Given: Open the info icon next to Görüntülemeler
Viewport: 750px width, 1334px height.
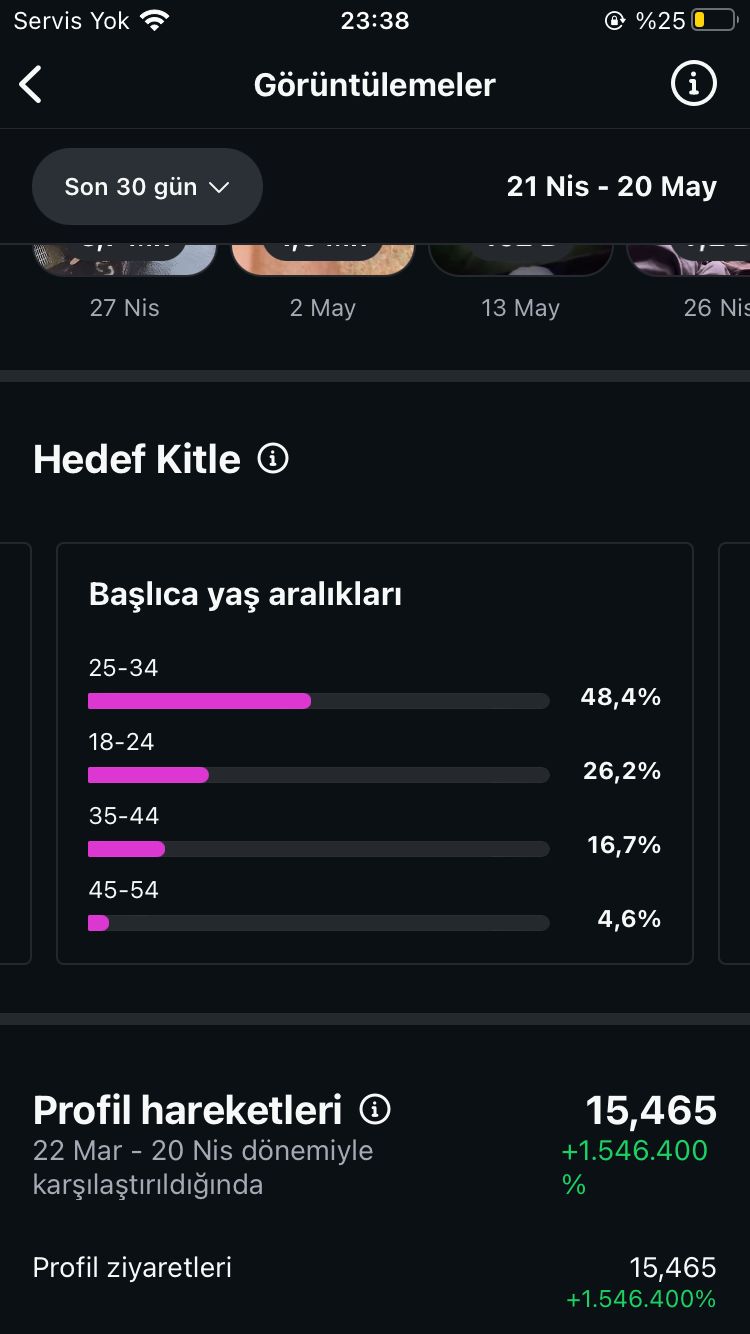Looking at the screenshot, I should pos(693,84).
